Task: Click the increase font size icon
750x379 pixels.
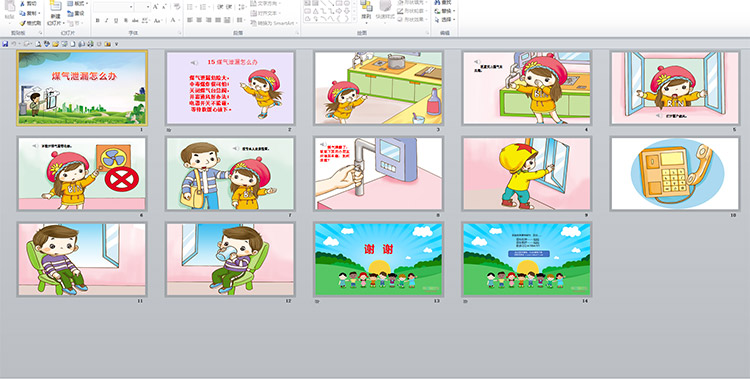Action: click(155, 7)
